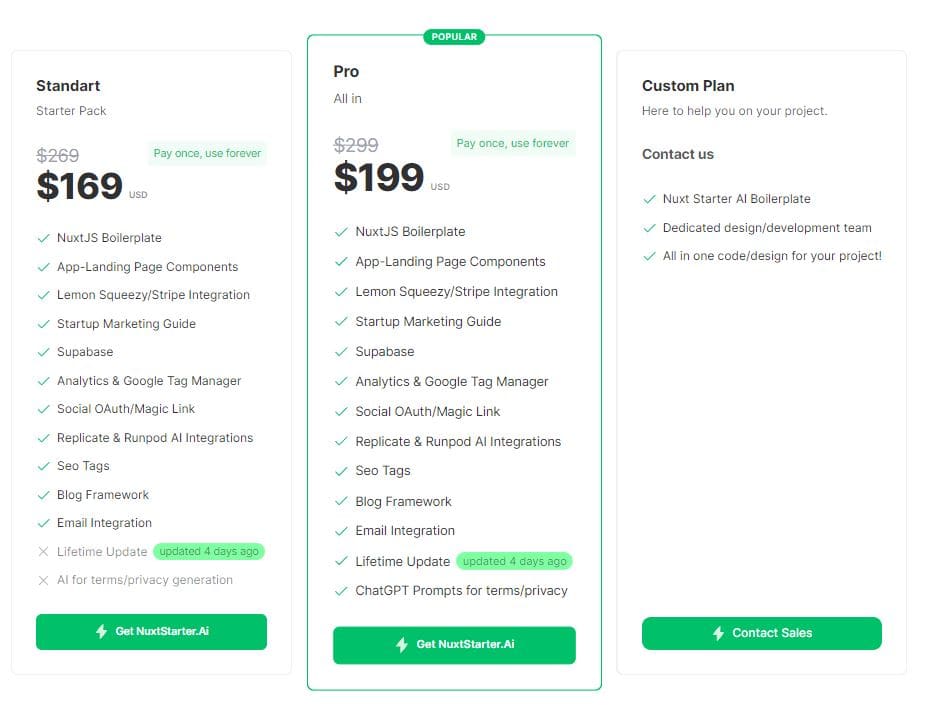Toggle the check next to Email Integration in Standart

pos(42,522)
